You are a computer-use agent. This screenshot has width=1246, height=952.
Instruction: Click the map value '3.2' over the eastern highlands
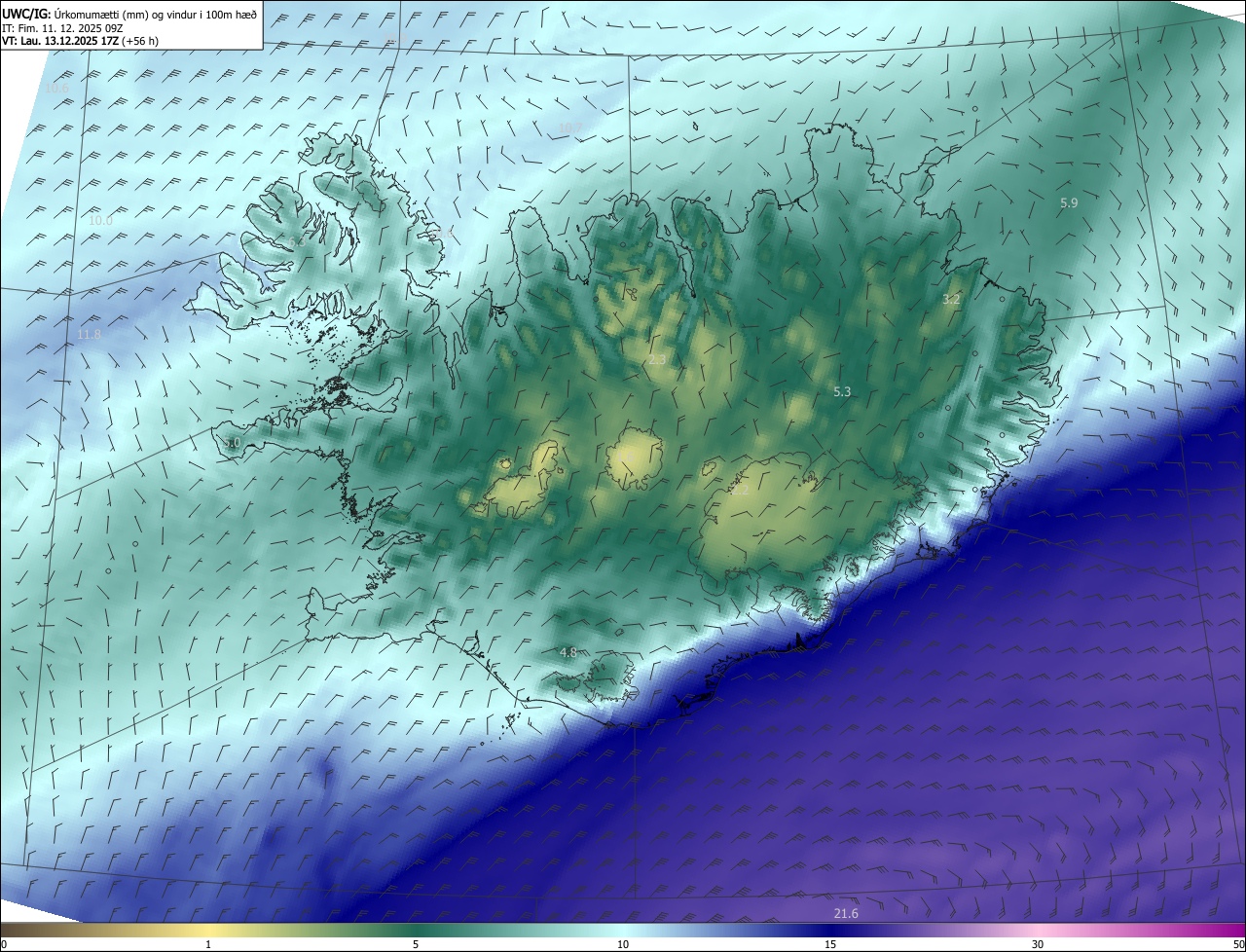(x=951, y=300)
